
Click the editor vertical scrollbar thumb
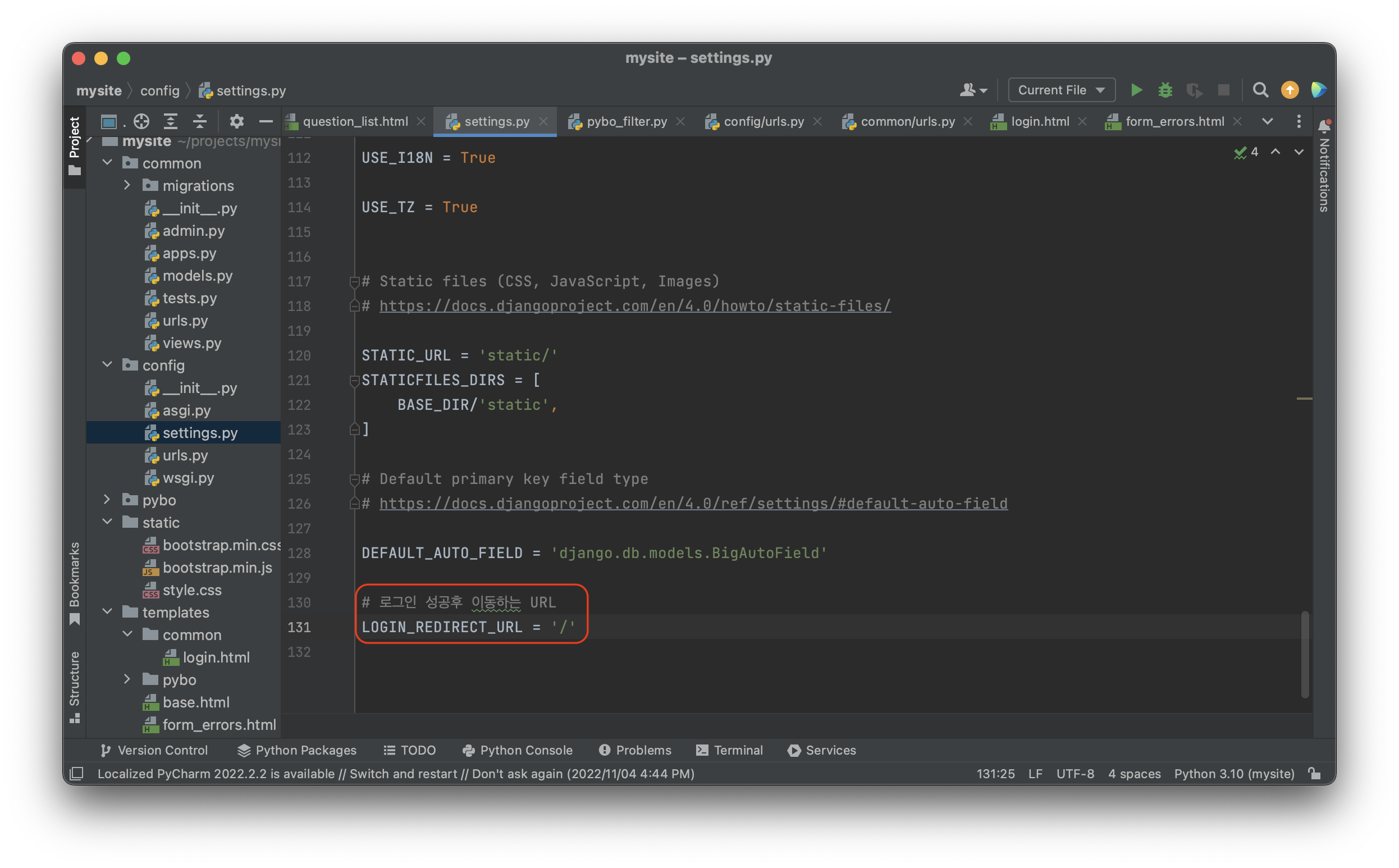1304,655
